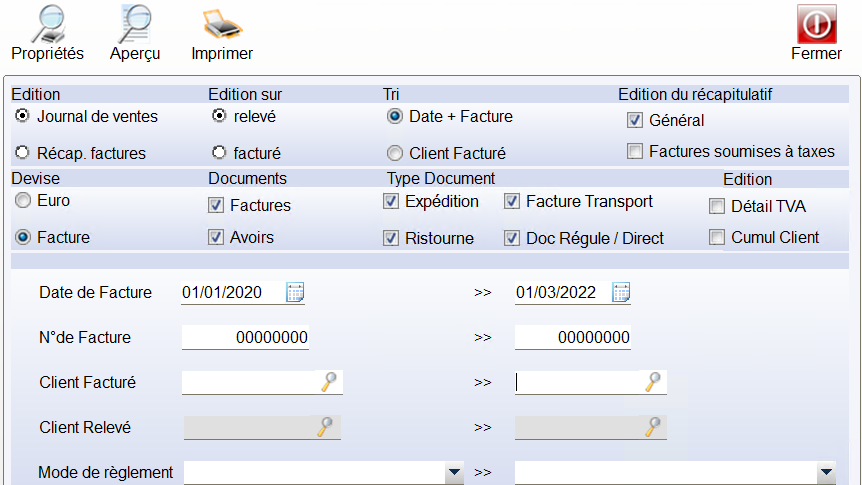Click the Aperçu preview icon
Viewport: 862px width, 485px height.
click(x=134, y=23)
